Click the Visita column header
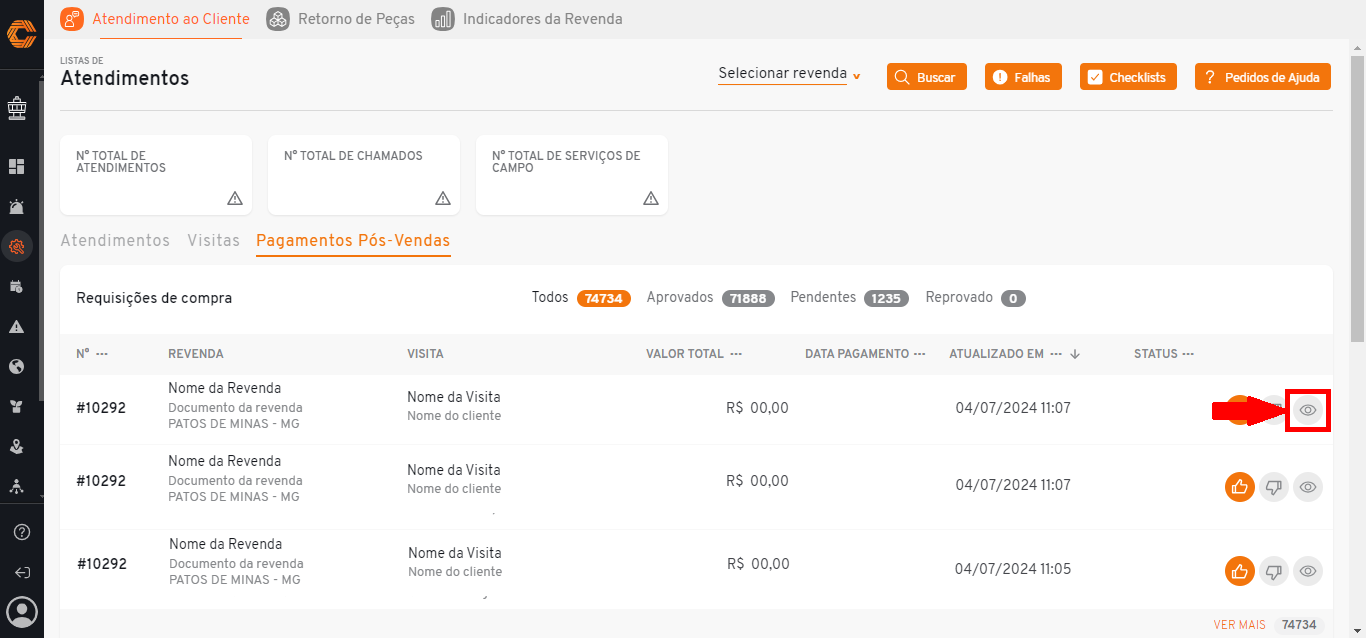The image size is (1366, 638). tap(425, 354)
